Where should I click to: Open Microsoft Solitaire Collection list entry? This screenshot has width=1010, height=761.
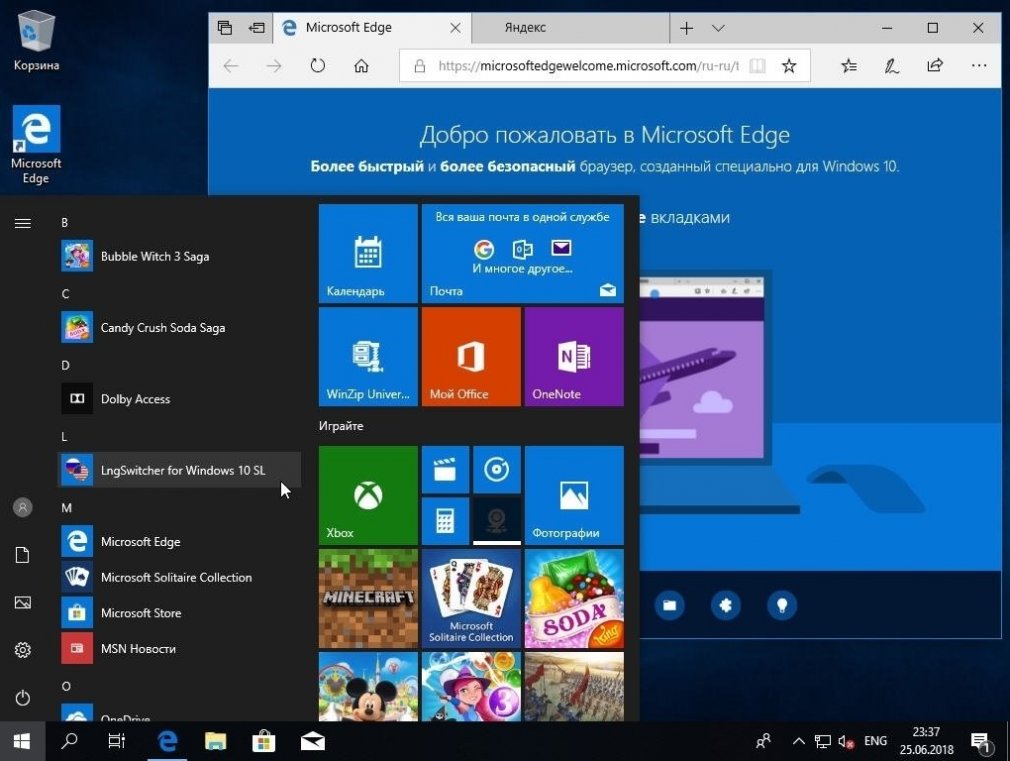coord(180,577)
